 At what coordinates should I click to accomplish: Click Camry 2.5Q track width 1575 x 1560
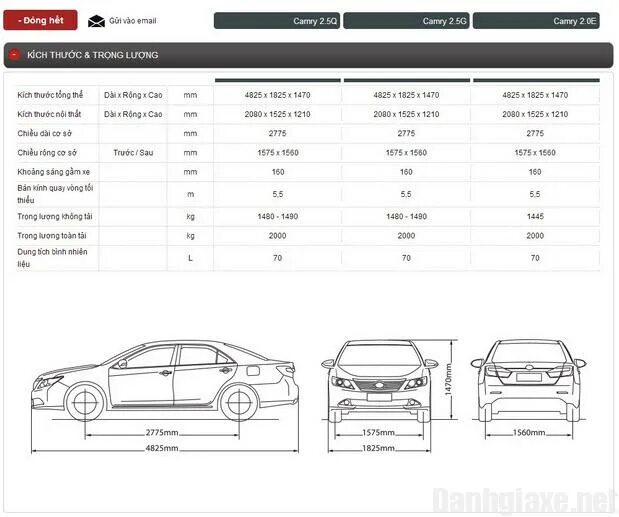pos(278,153)
